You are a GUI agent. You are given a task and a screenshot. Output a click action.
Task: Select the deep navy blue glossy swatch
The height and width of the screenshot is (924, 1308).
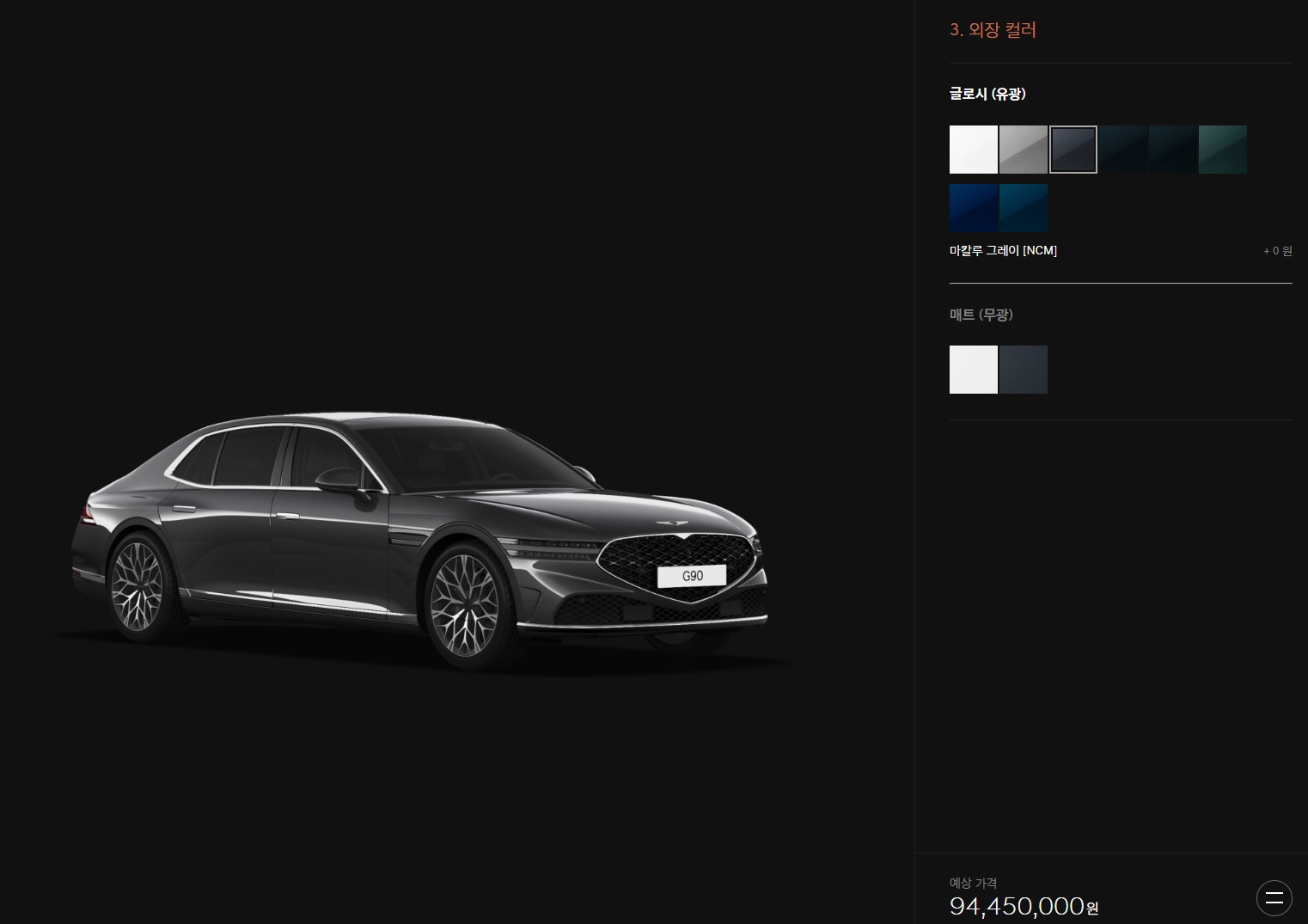pos(974,208)
